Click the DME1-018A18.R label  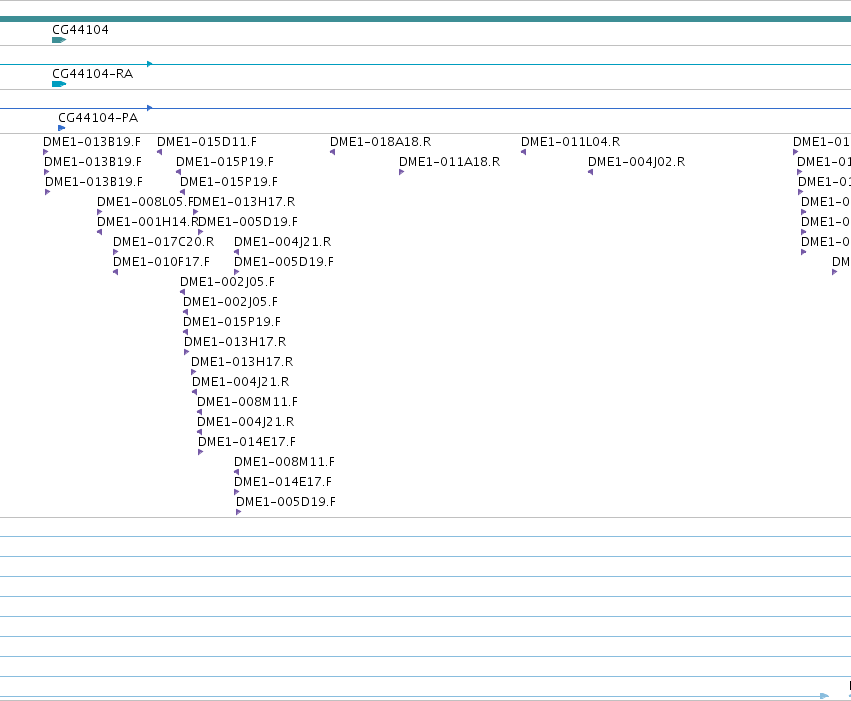pos(380,142)
